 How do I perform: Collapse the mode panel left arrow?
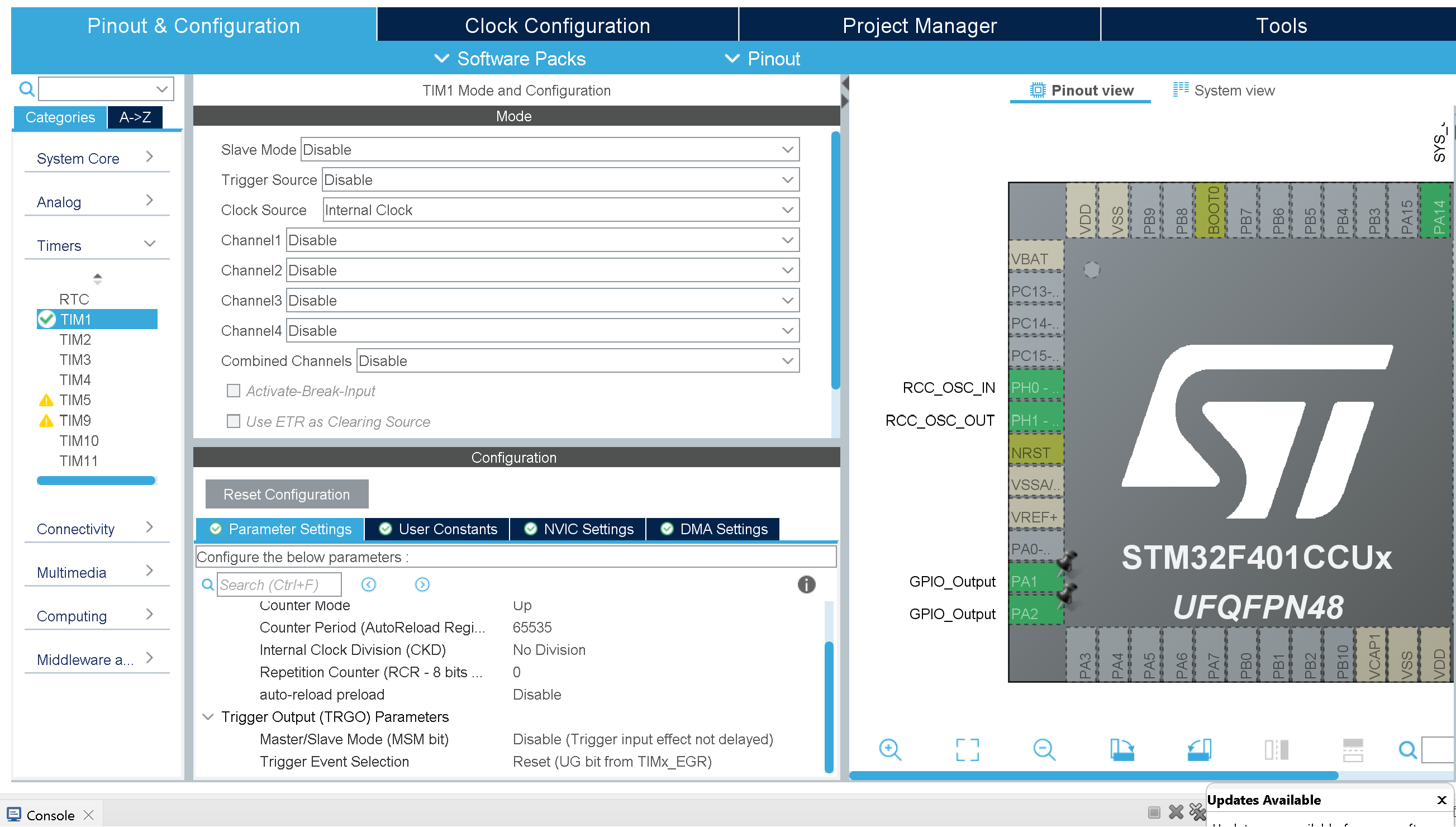coord(845,84)
